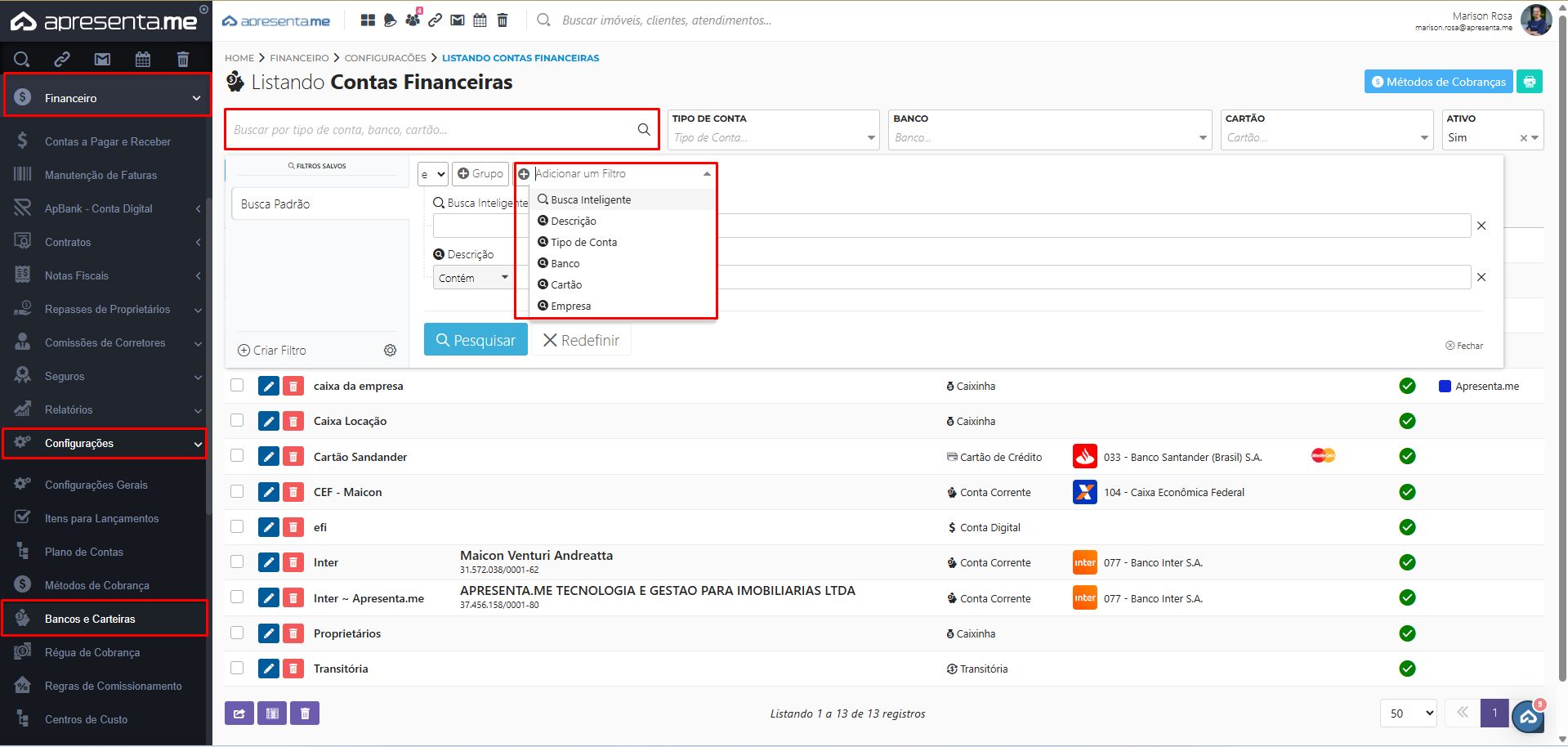Click the bulk delete button below the list
Viewport: 1568px width, 747px height.
coord(305,713)
